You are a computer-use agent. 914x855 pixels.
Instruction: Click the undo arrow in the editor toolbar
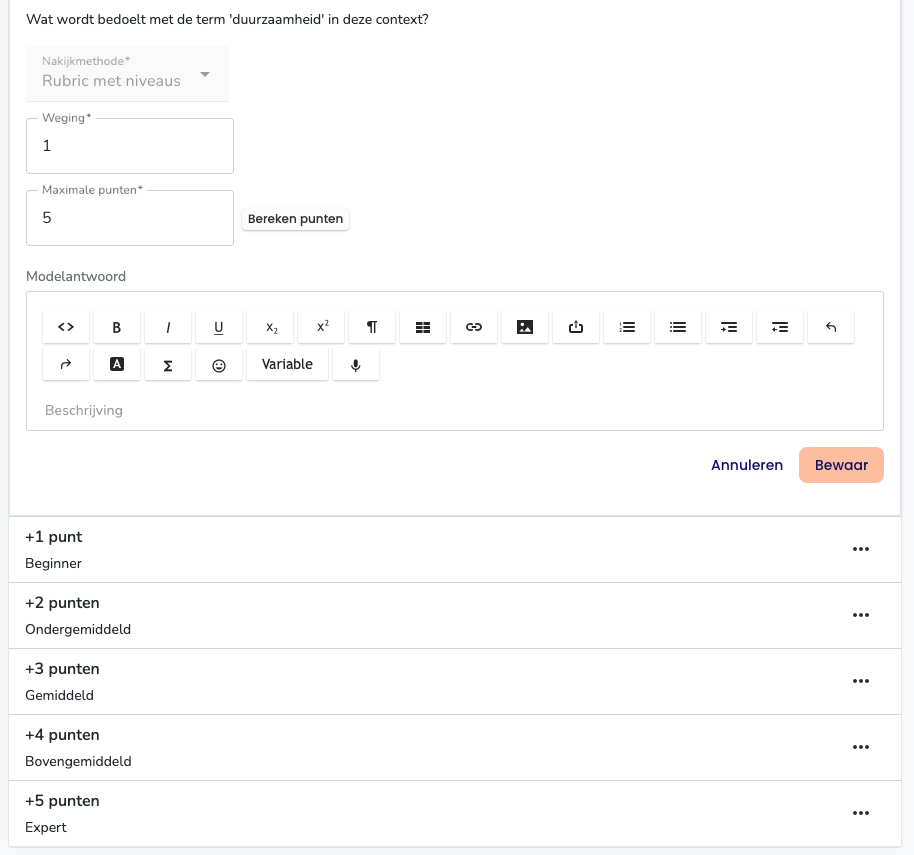point(831,327)
